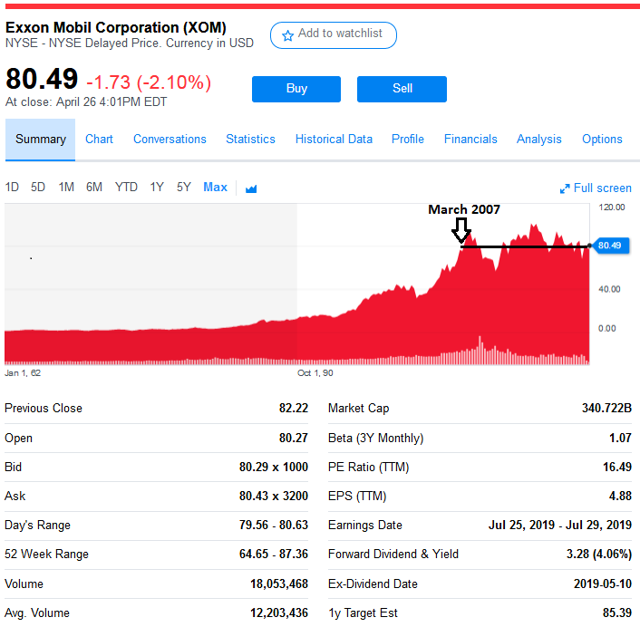This screenshot has width=640, height=627.
Task: Select the YTD chart range
Action: [x=126, y=187]
